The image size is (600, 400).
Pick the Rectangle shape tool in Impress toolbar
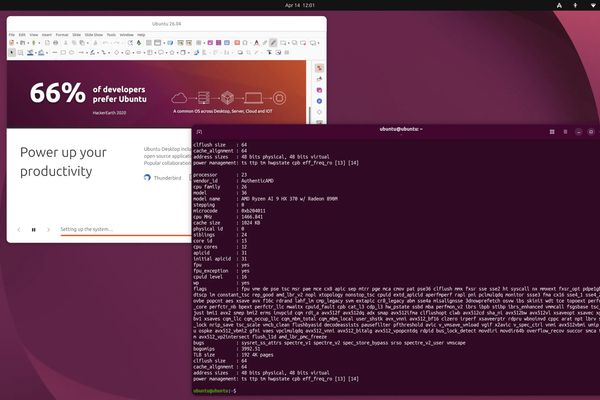[63, 52]
